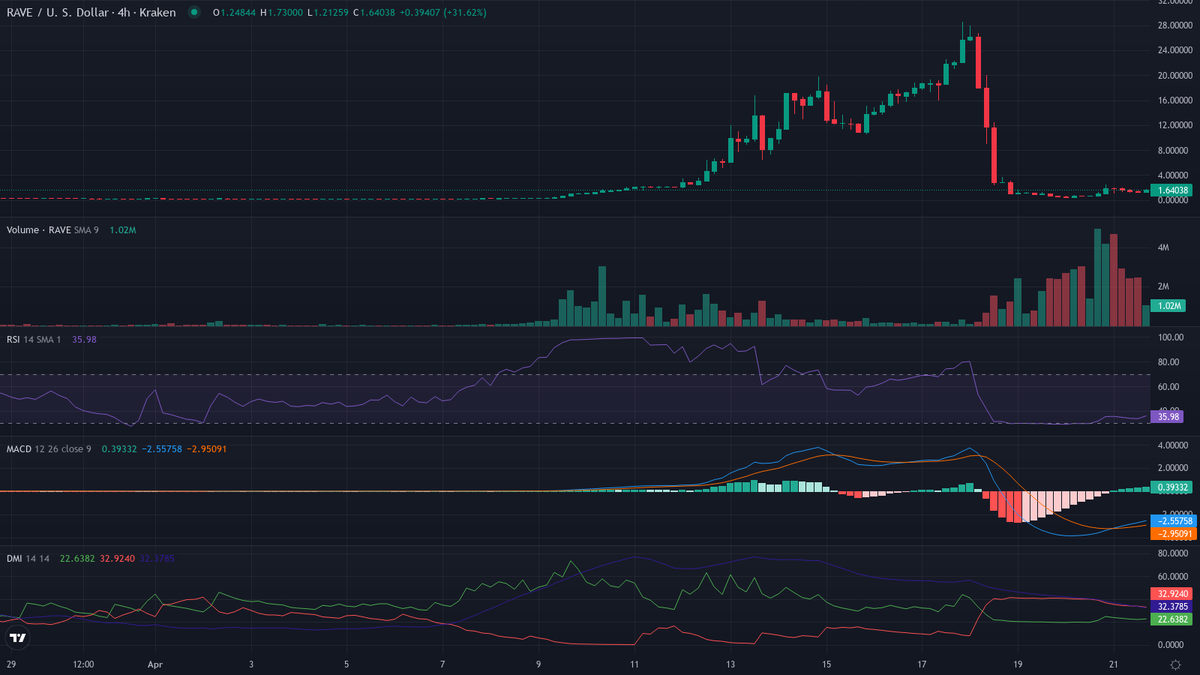1200x675 pixels.
Task: Click the RSI legend value 35.98
Action: point(84,339)
